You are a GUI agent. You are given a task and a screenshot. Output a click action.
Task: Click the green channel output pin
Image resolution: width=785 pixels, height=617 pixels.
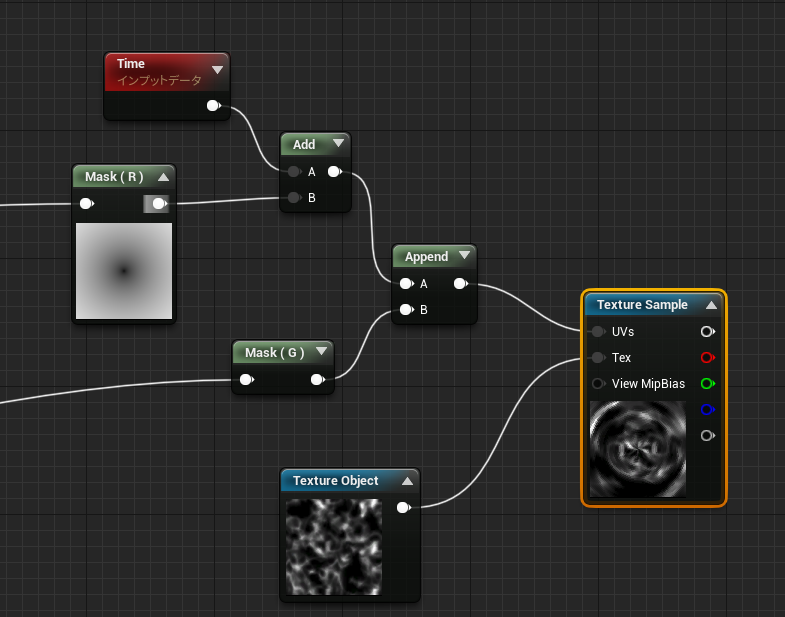click(707, 384)
